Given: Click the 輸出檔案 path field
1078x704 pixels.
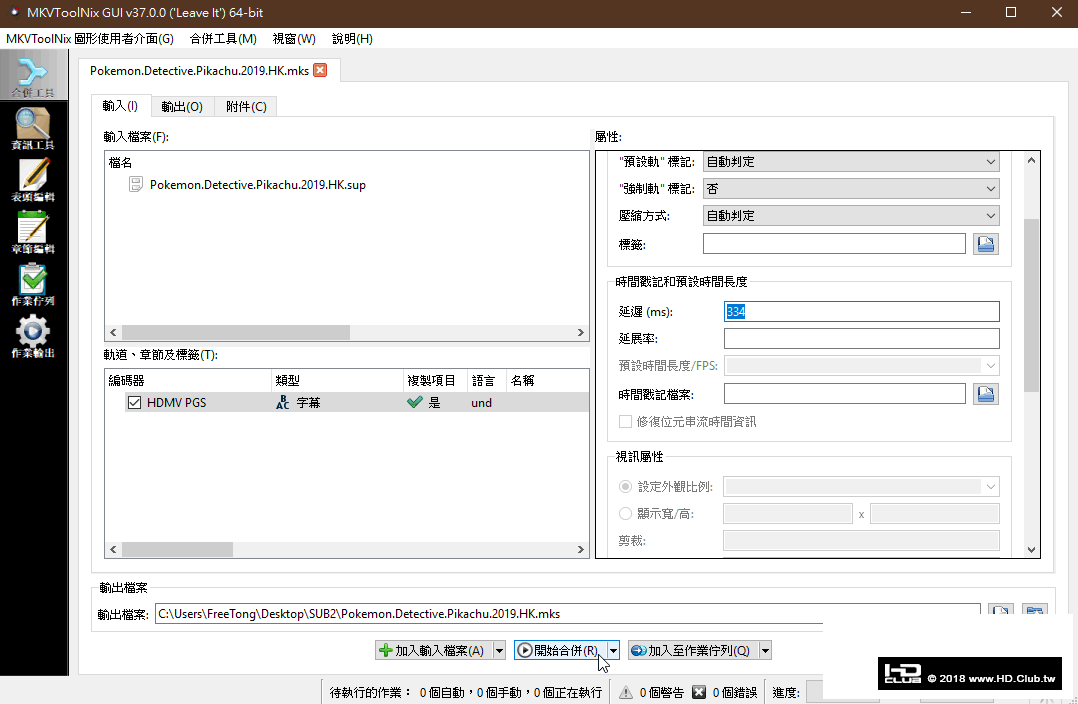Looking at the screenshot, I should coord(567,614).
